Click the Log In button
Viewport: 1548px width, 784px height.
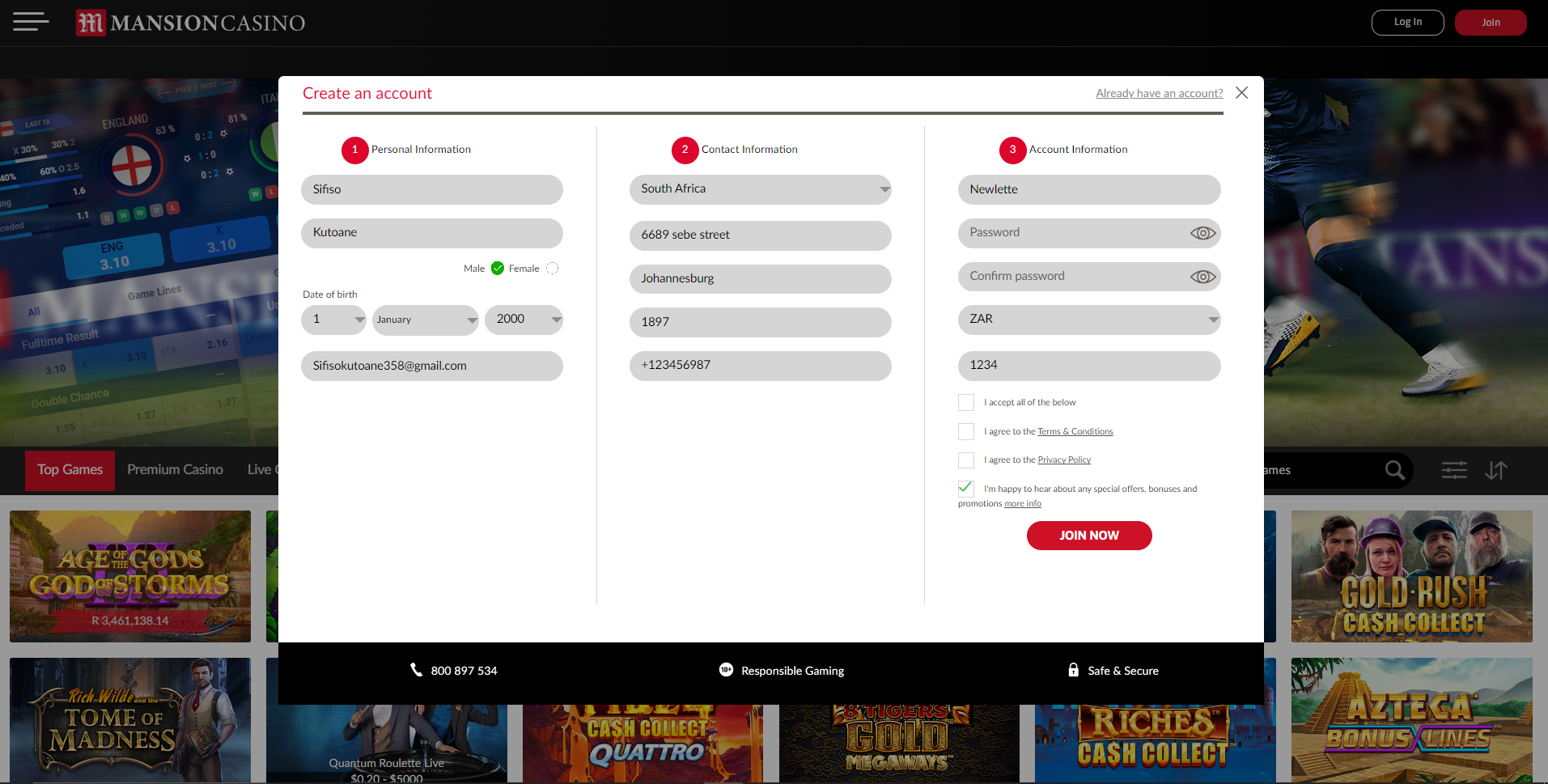click(1408, 23)
